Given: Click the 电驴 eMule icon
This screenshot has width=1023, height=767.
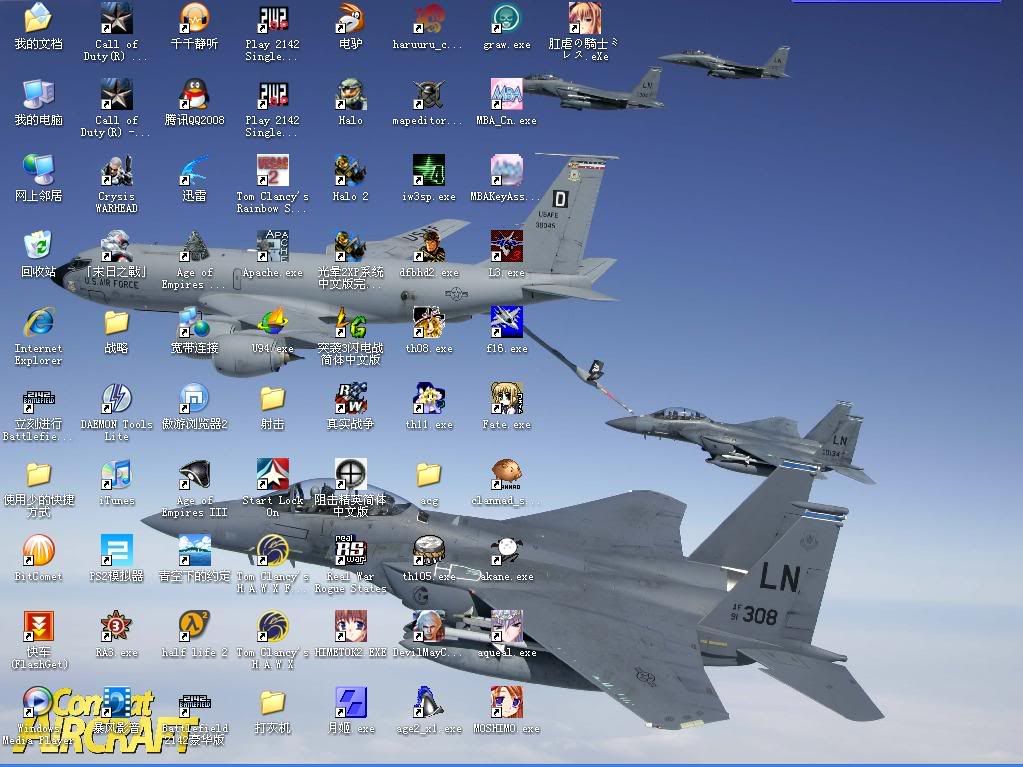Looking at the screenshot, I should click(350, 18).
